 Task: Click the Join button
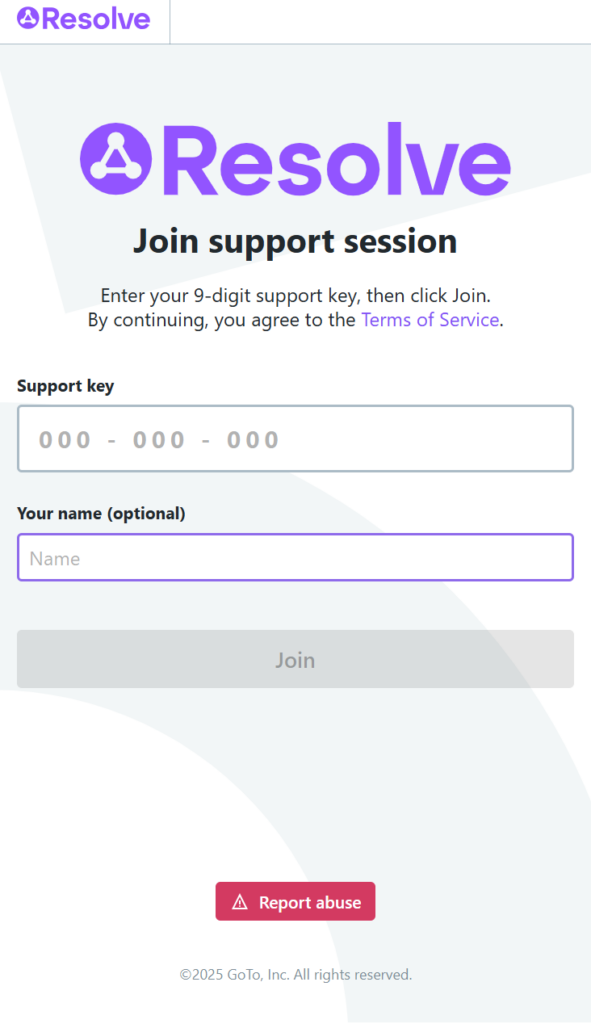point(295,659)
